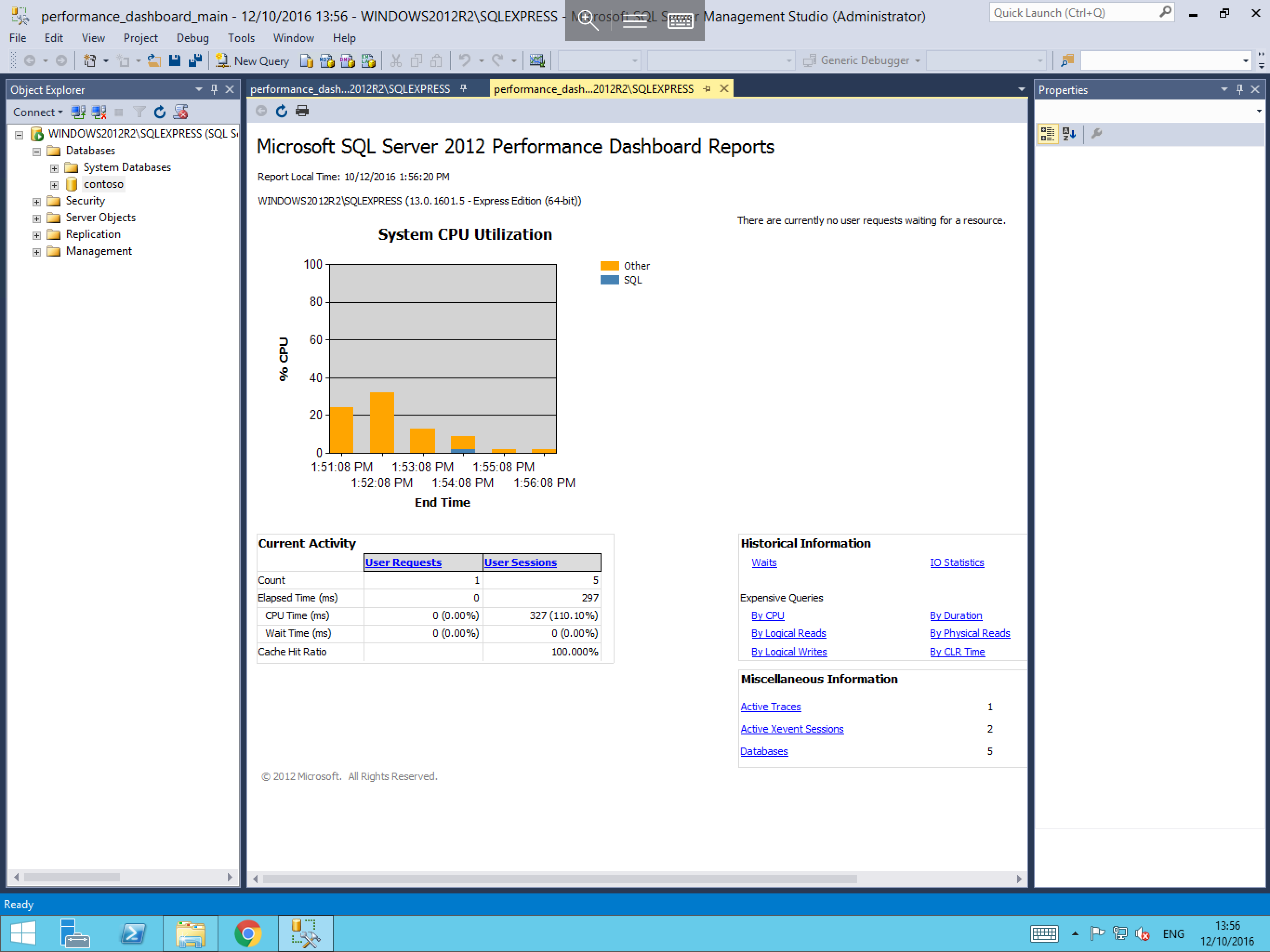Click the blue SQL legend swatch
Viewport: 1270px width, 952px height.
point(609,280)
